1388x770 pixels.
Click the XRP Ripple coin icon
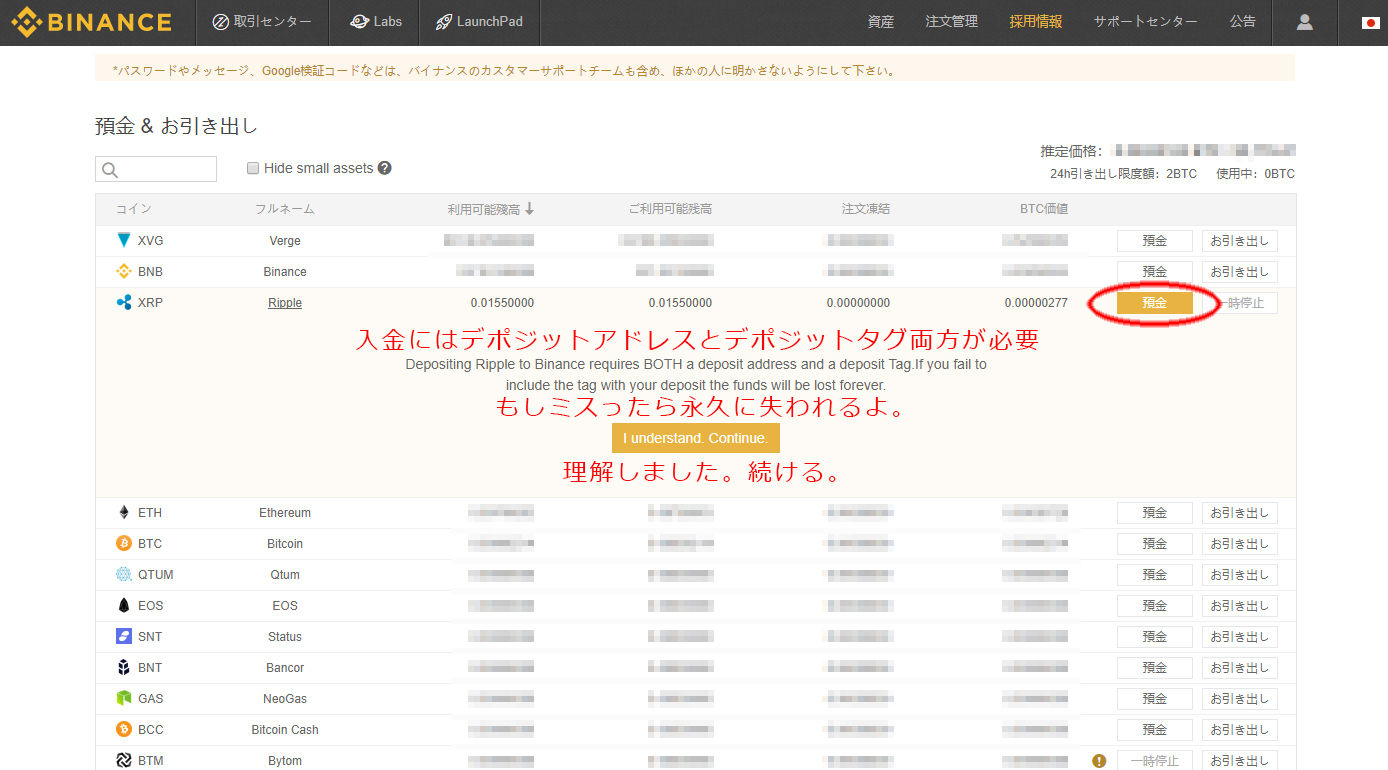(x=124, y=302)
